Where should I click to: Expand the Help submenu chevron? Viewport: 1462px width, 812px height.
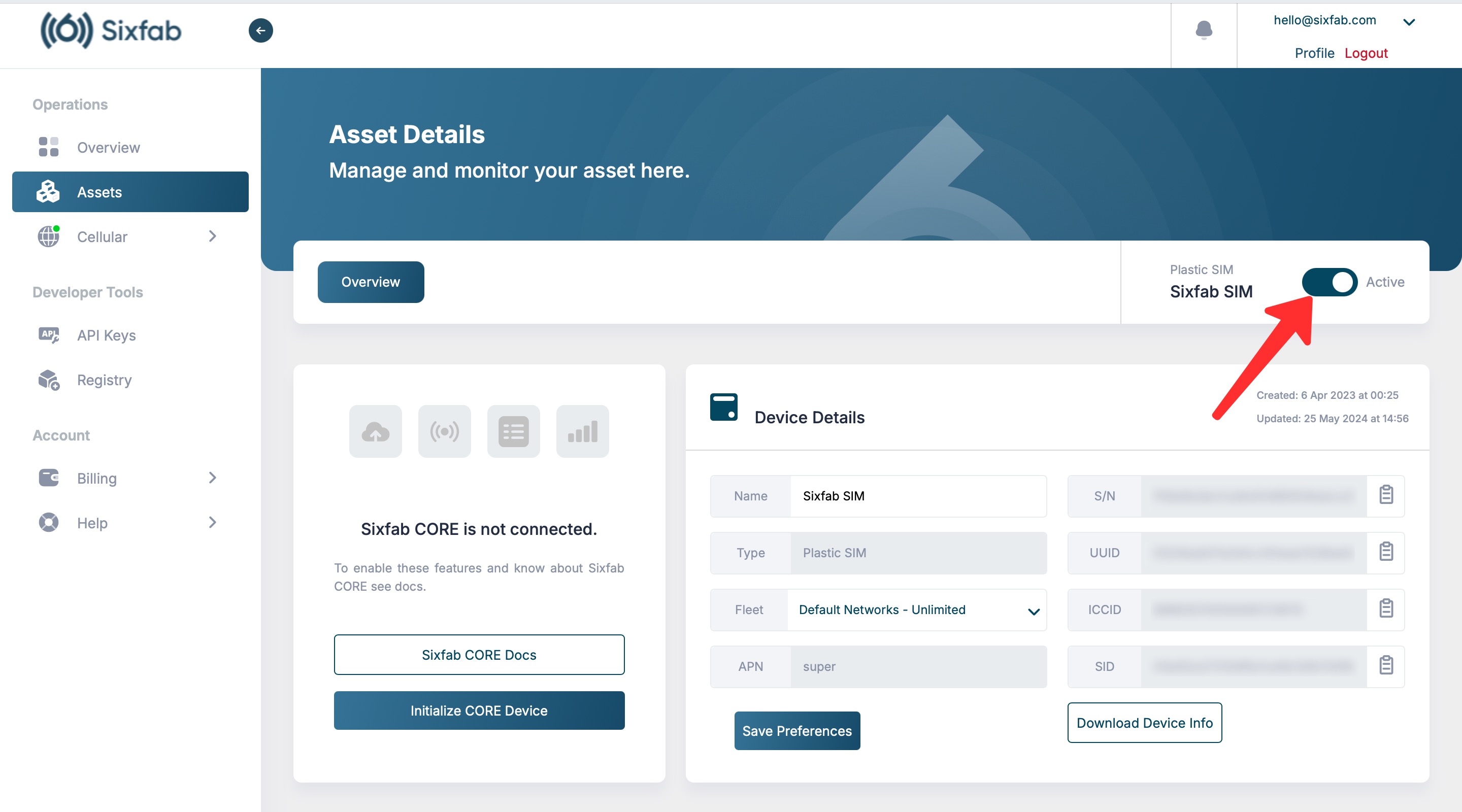213,522
